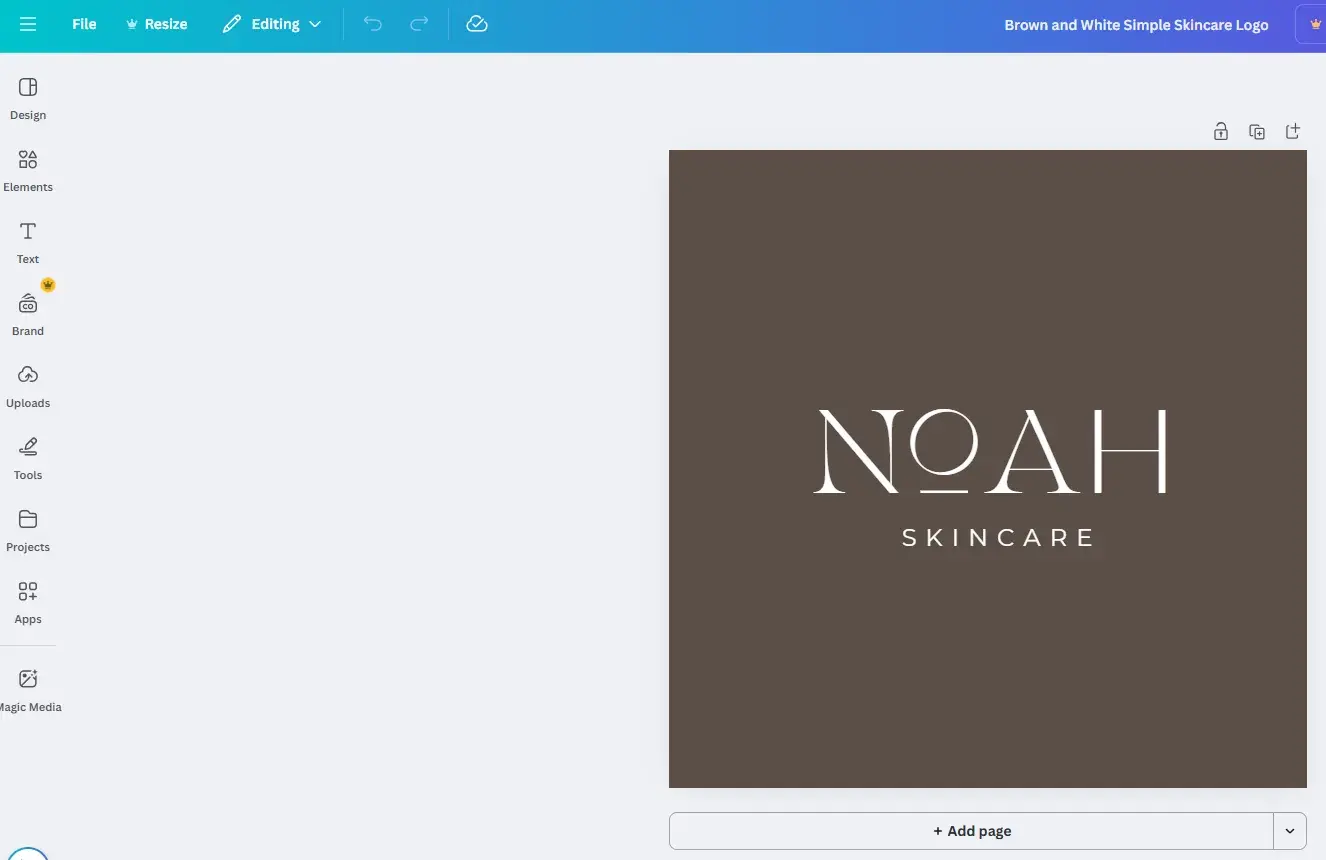This screenshot has width=1326, height=860.
Task: Open the hamburger menu top left
Action: tap(27, 24)
